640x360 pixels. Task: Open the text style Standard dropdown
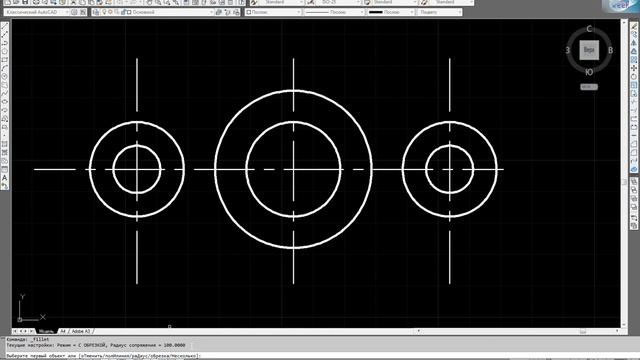281,2
